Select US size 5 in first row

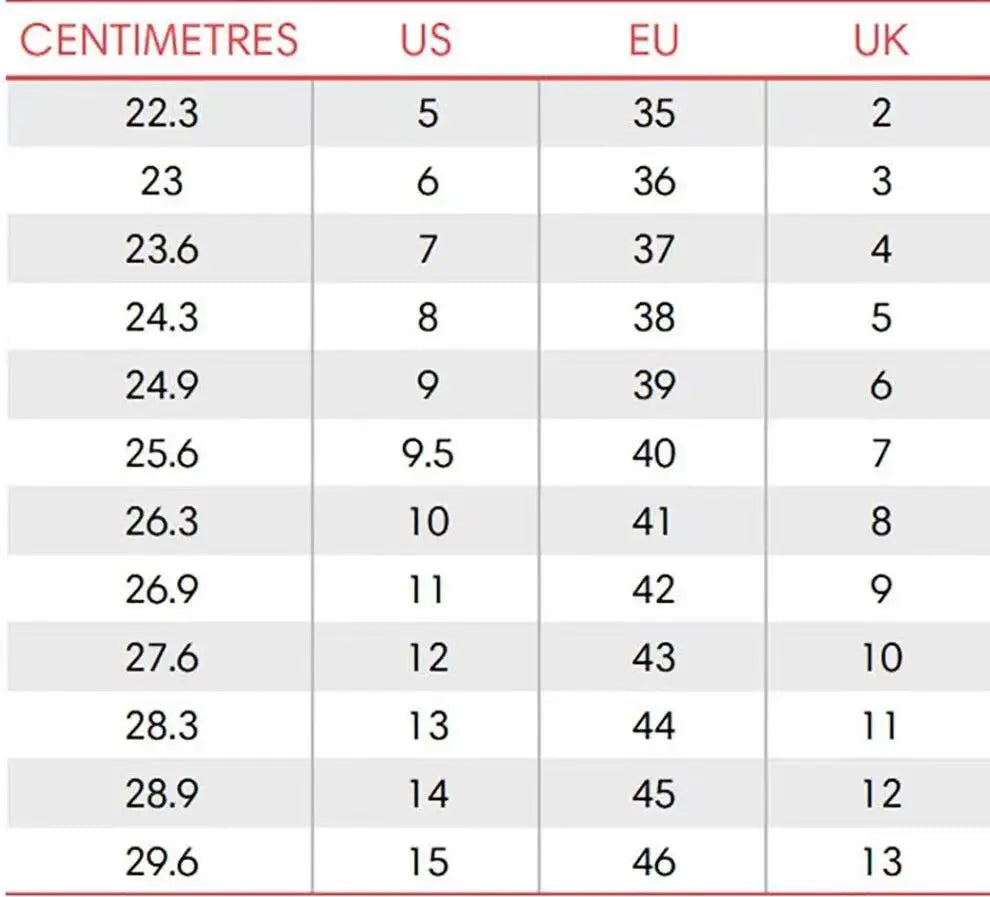click(428, 114)
